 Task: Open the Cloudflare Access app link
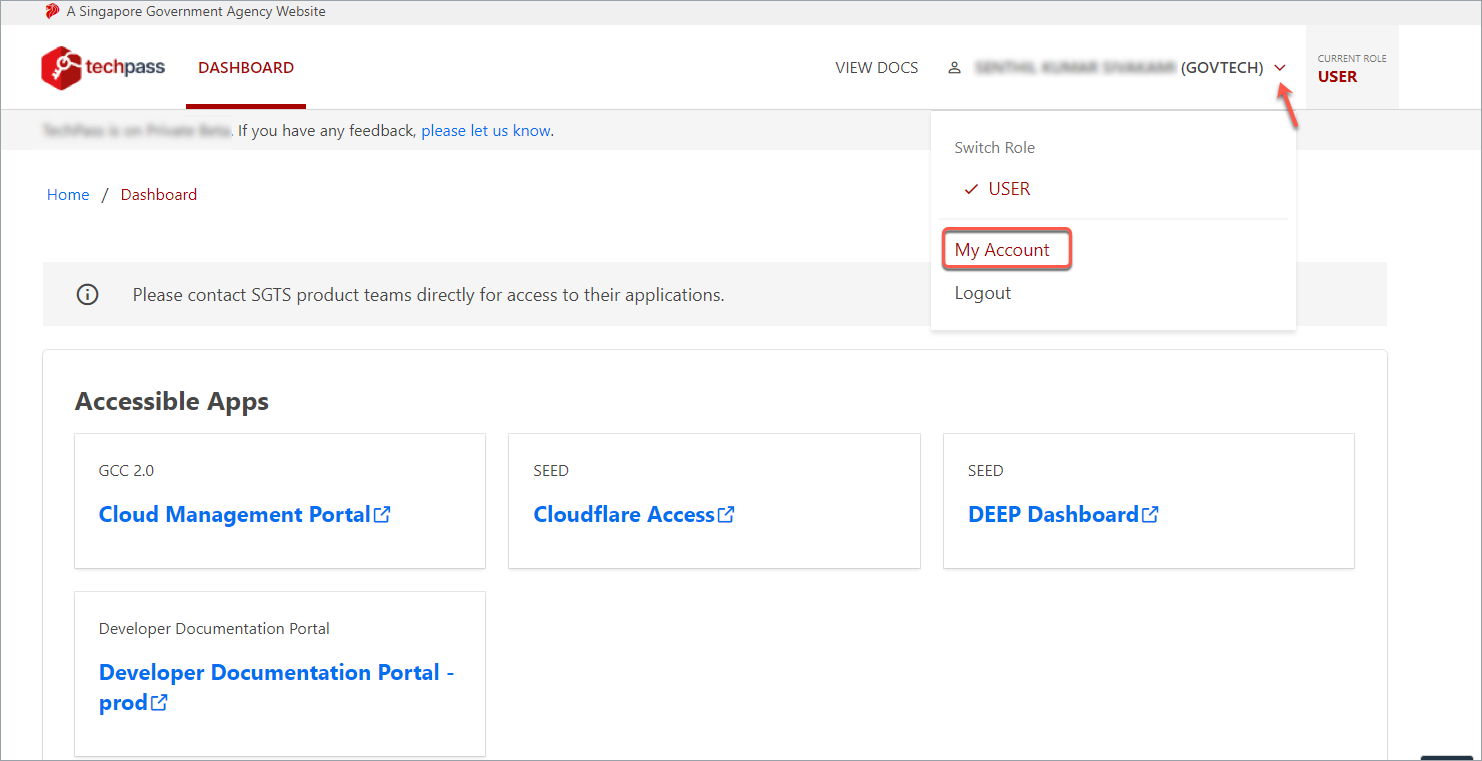click(x=622, y=513)
